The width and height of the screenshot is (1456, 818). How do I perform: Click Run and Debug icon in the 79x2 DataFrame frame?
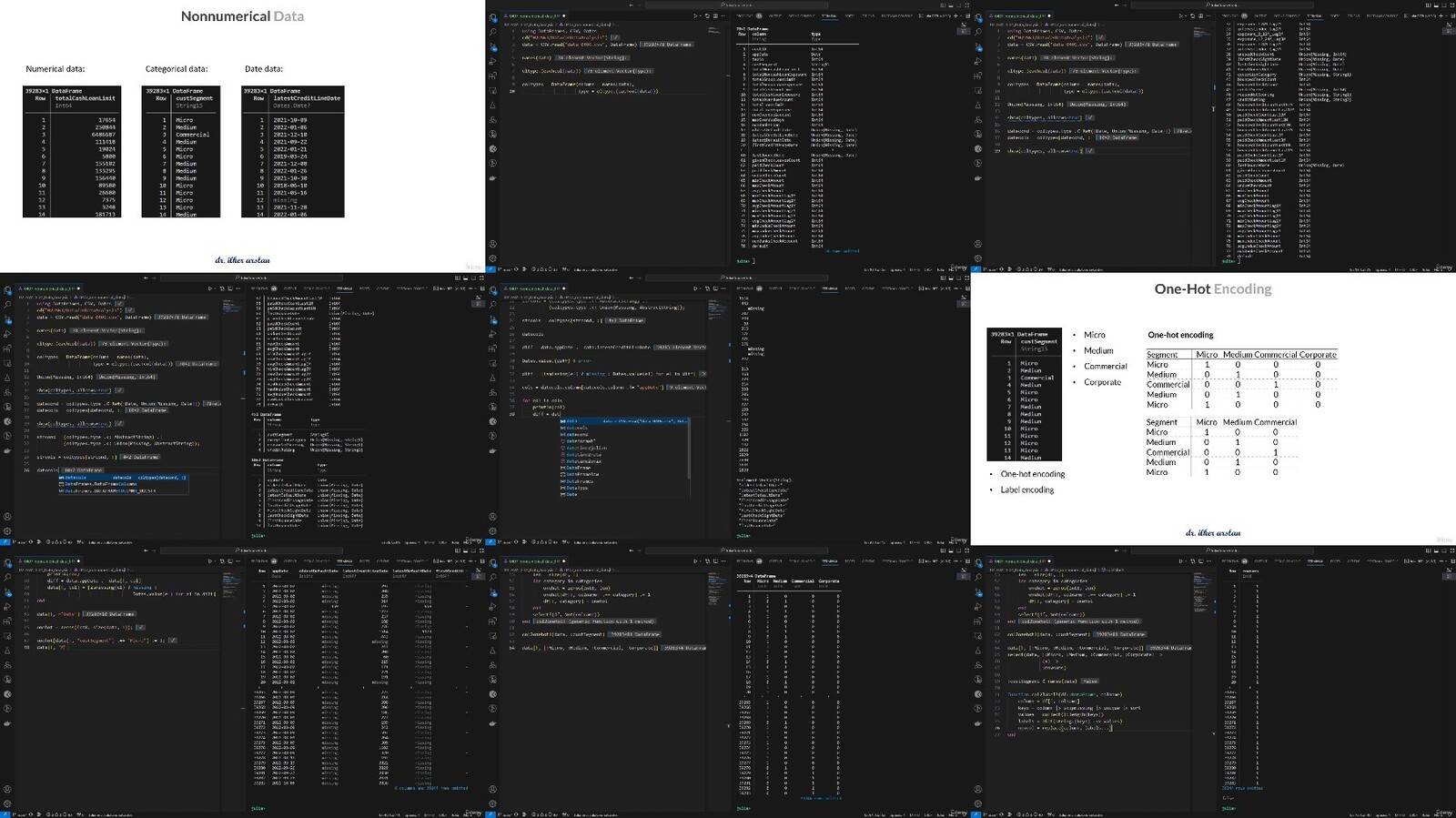(x=492, y=61)
